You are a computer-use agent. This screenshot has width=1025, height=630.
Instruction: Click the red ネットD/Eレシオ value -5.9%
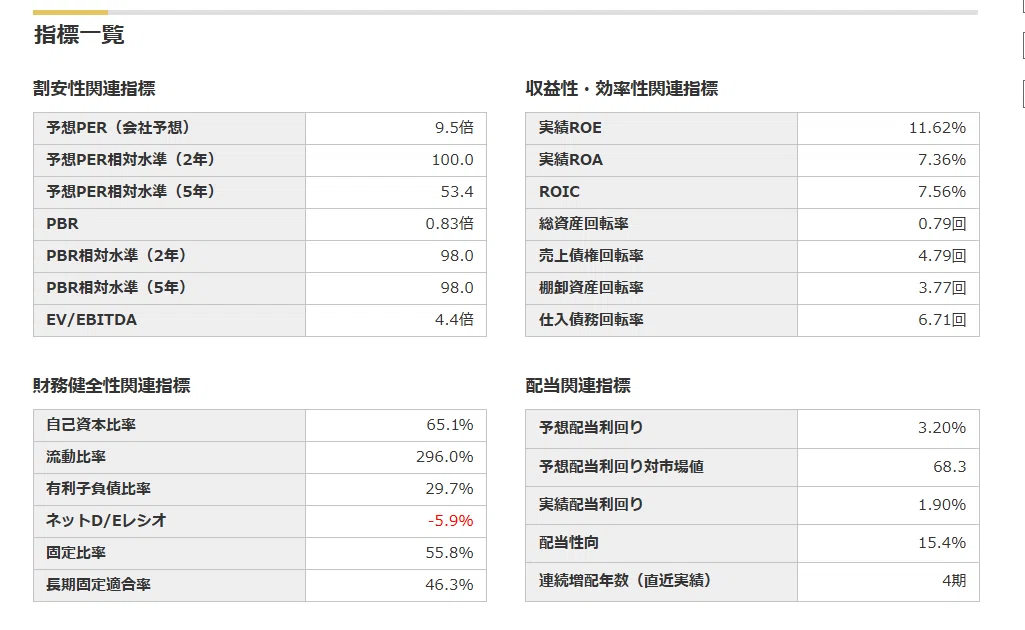click(x=450, y=521)
